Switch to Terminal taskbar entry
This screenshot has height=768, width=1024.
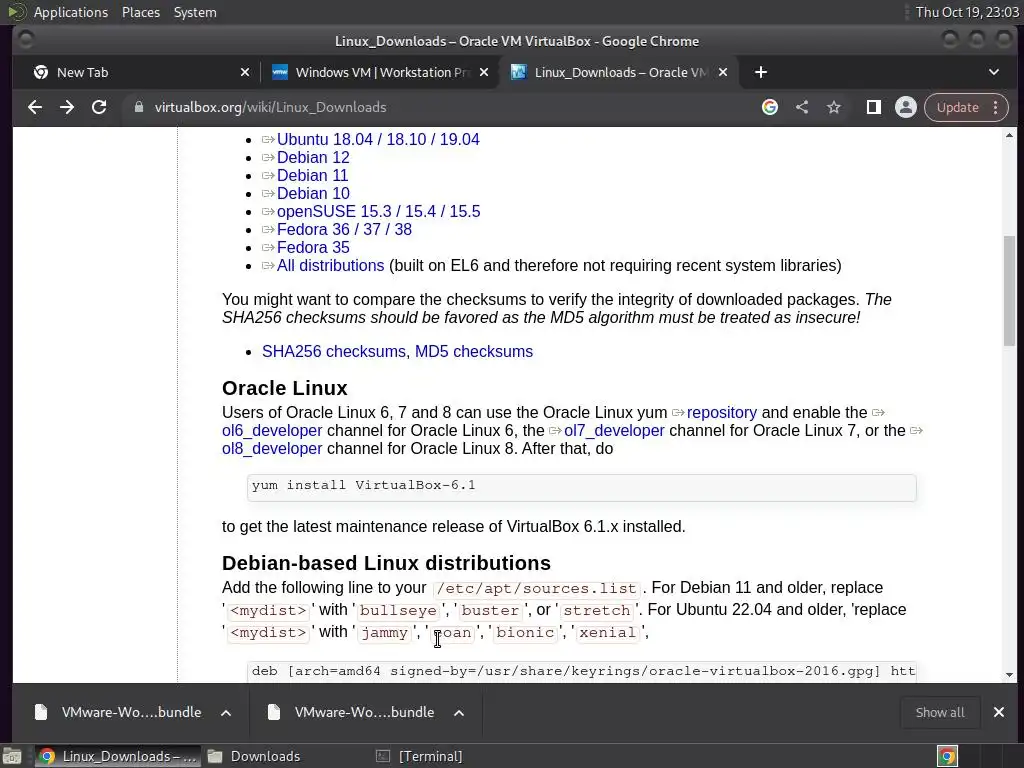point(420,756)
